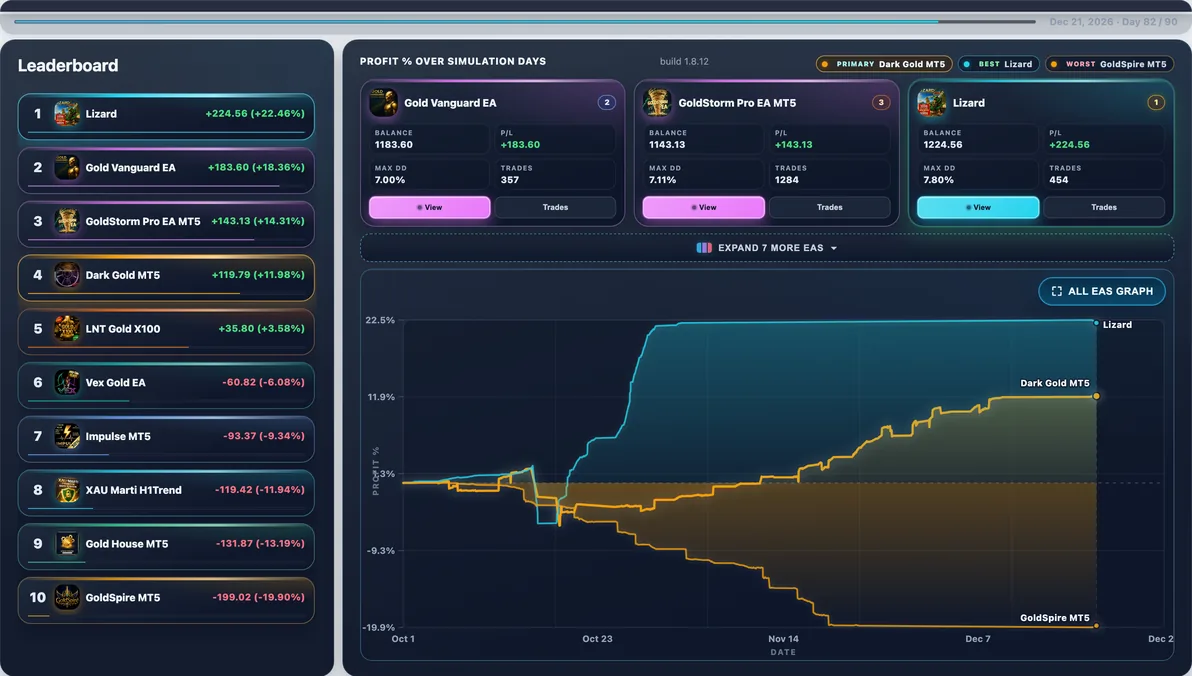Click the build 1.8.12 text
Viewport: 1192px width, 676px height.
[684, 62]
